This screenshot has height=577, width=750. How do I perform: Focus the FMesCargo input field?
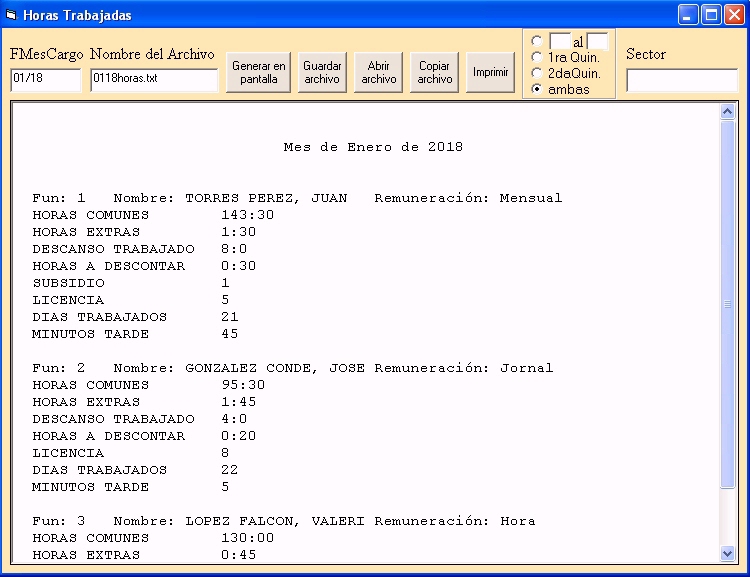(x=45, y=80)
